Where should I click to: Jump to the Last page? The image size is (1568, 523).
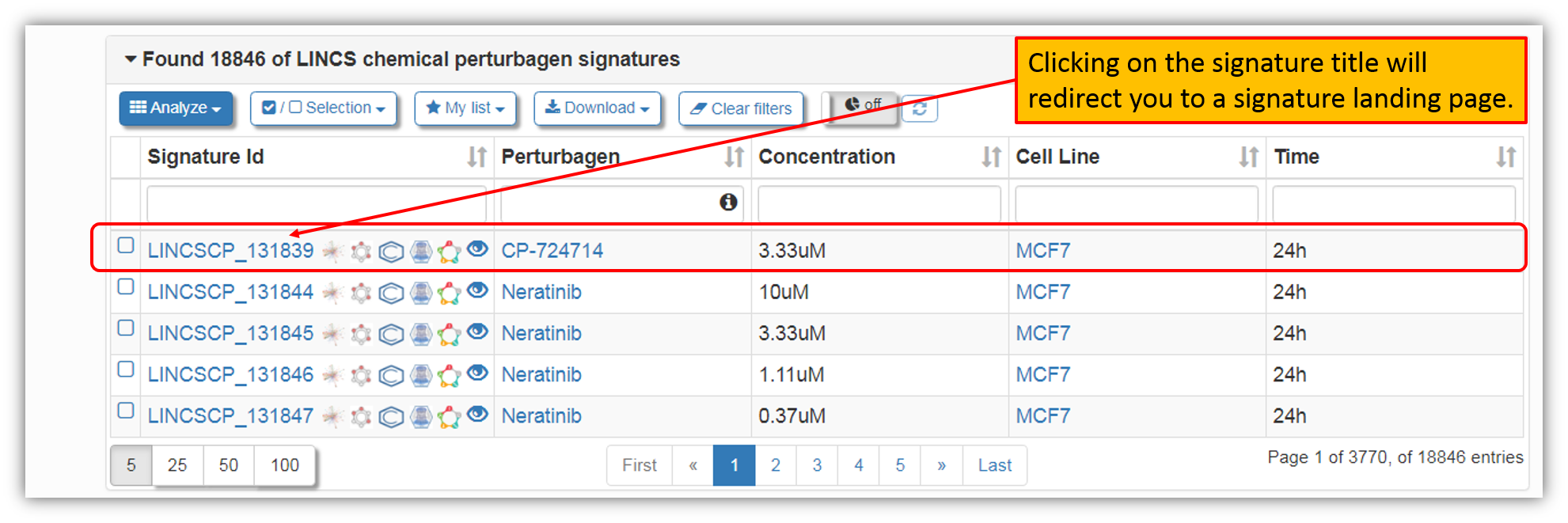coord(994,465)
